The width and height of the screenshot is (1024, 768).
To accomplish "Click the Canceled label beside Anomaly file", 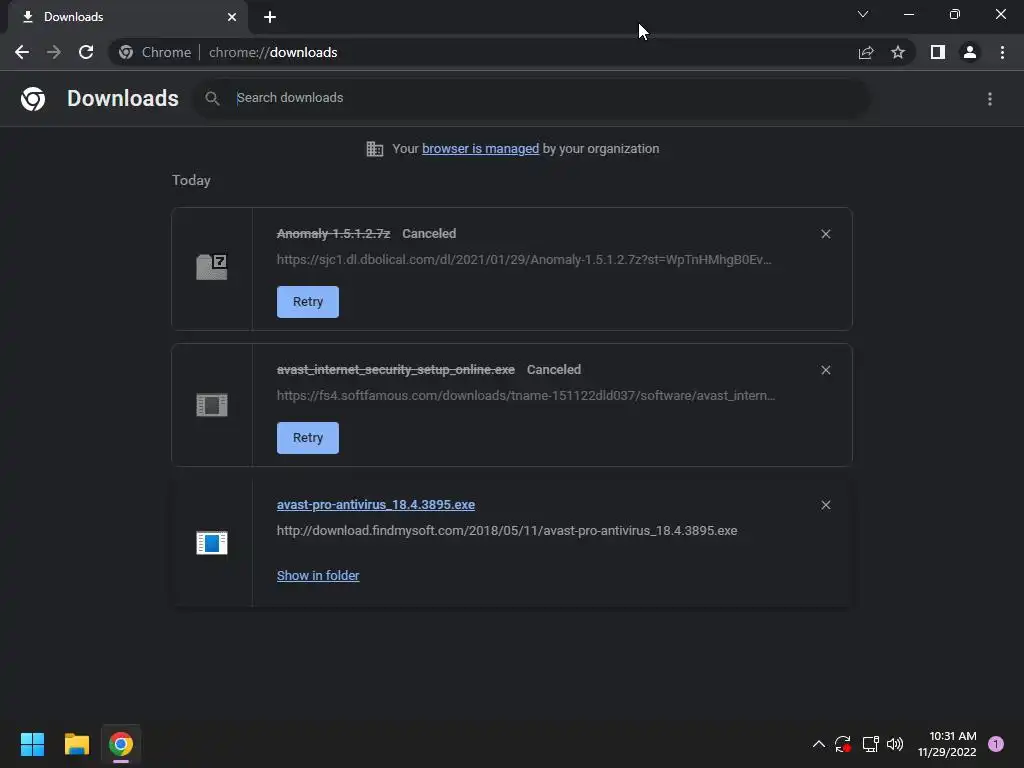I will (x=429, y=234).
